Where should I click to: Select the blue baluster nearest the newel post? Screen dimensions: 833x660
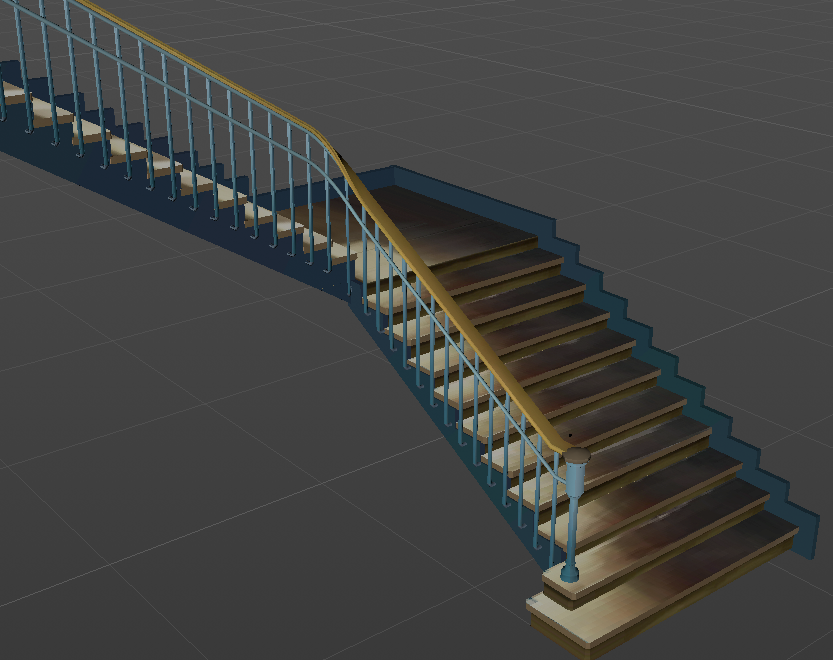554,510
